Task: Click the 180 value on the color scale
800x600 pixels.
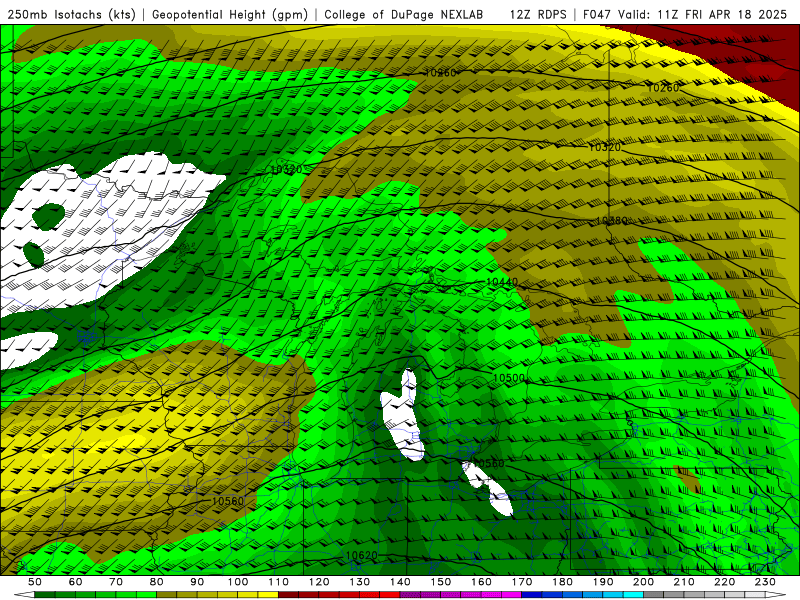Action: pos(562,582)
